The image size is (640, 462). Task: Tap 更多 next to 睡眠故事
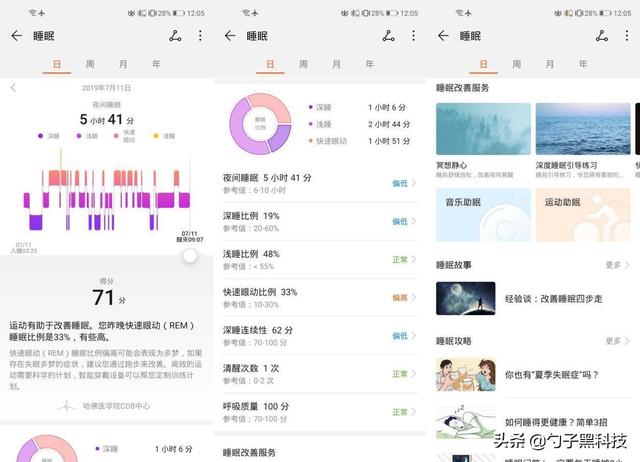click(617, 265)
